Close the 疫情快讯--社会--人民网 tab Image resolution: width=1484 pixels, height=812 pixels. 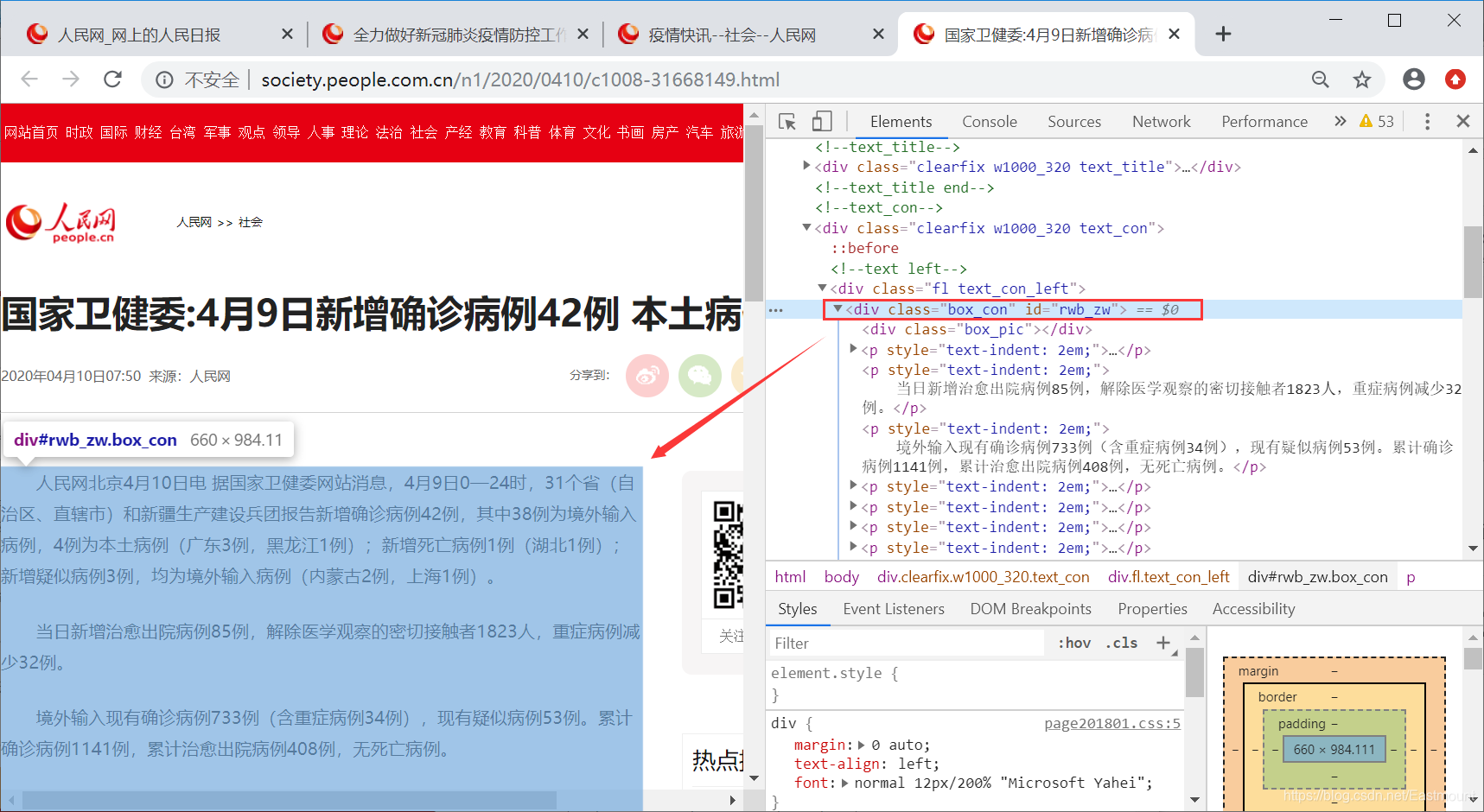(x=878, y=34)
